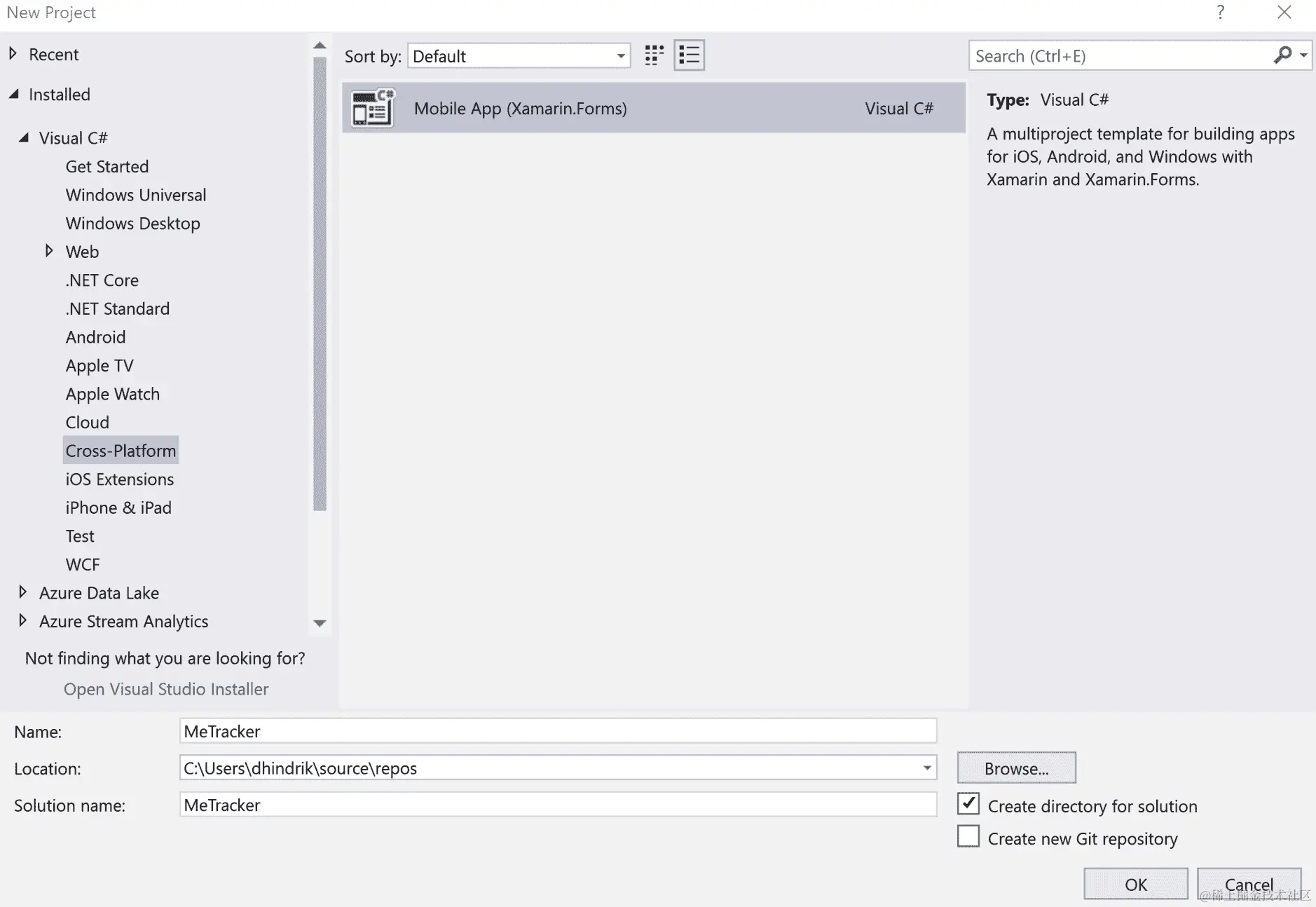Toggle Create directory for solution checkbox
Image resolution: width=1316 pixels, height=907 pixels.
click(x=968, y=804)
